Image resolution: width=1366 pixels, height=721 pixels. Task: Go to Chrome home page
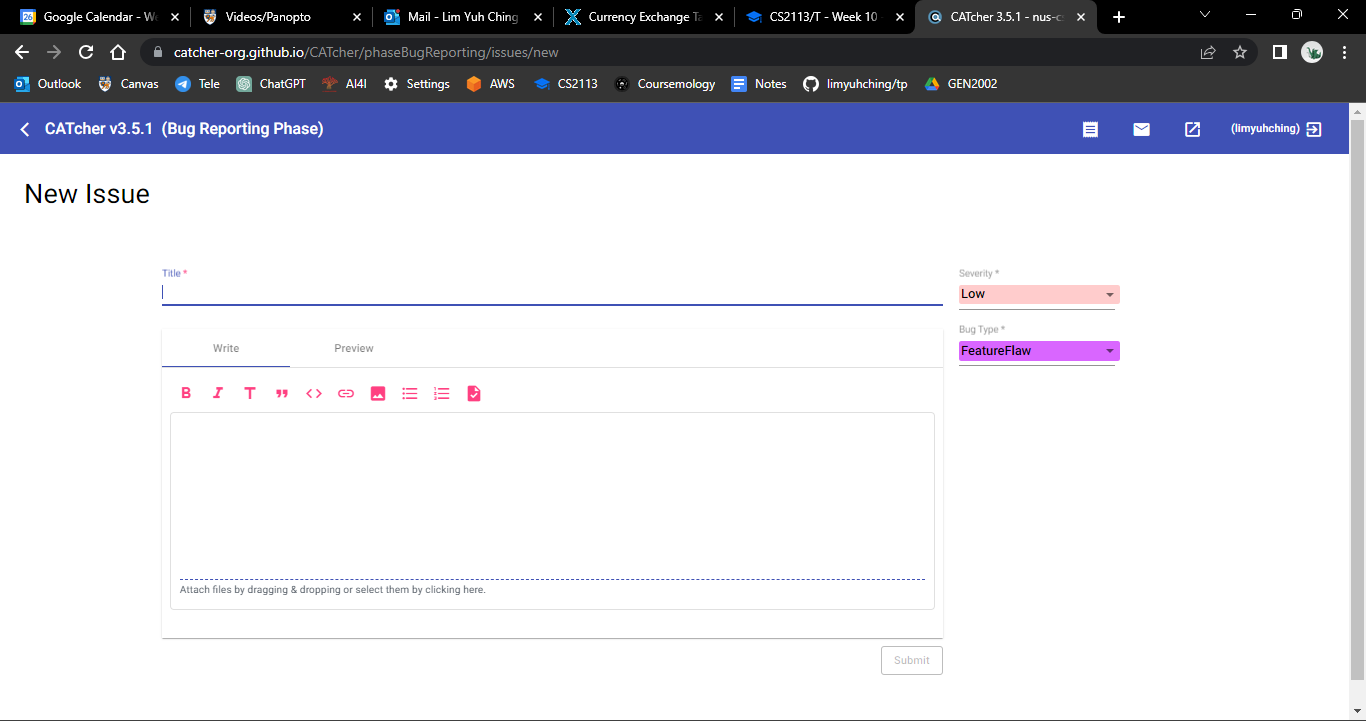pos(118,52)
